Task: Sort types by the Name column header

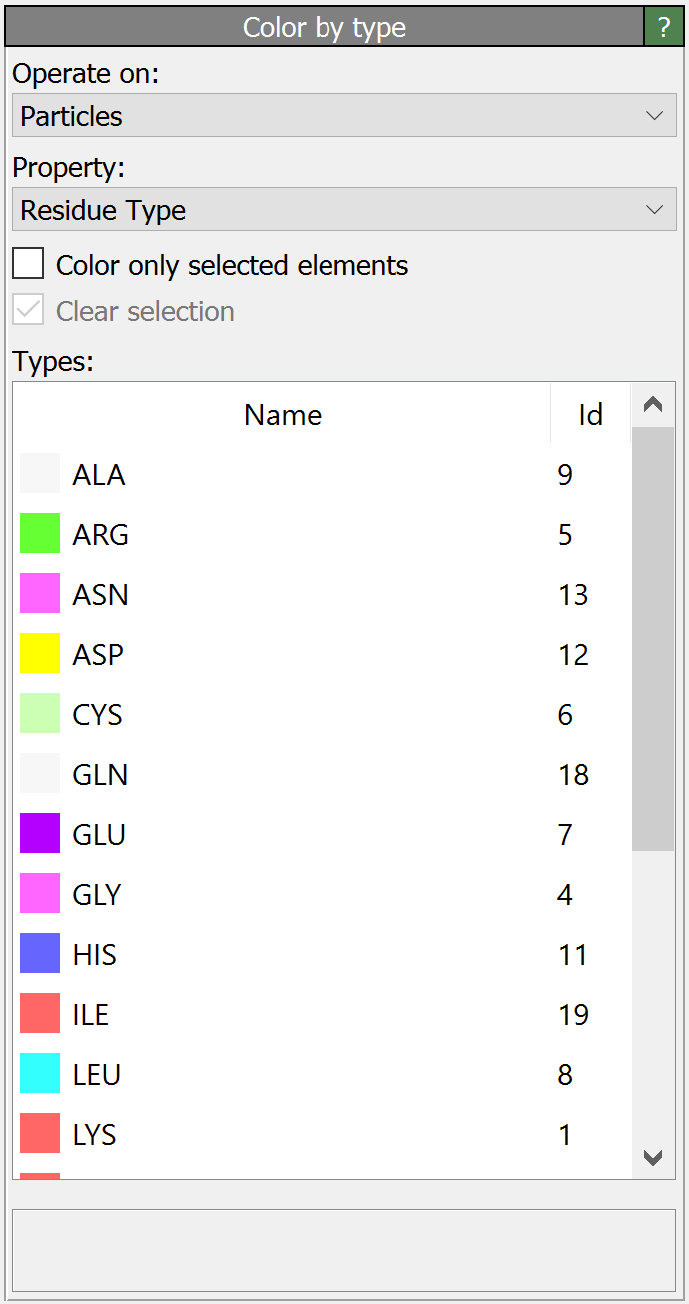Action: (x=283, y=415)
